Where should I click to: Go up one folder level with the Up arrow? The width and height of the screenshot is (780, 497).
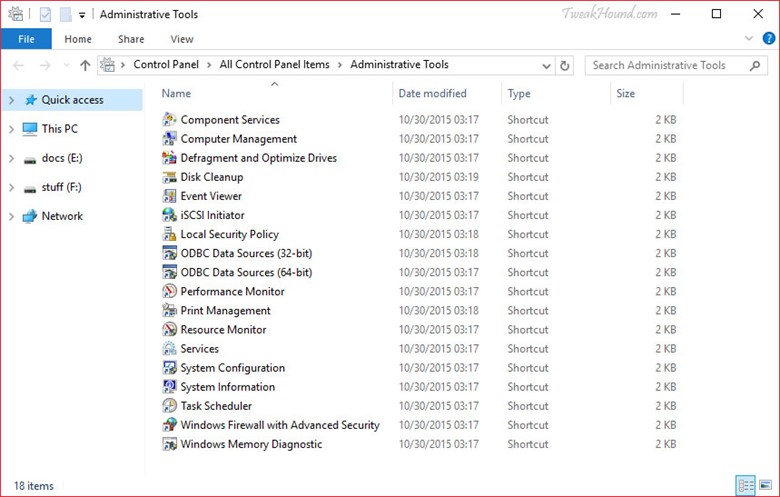click(x=85, y=65)
